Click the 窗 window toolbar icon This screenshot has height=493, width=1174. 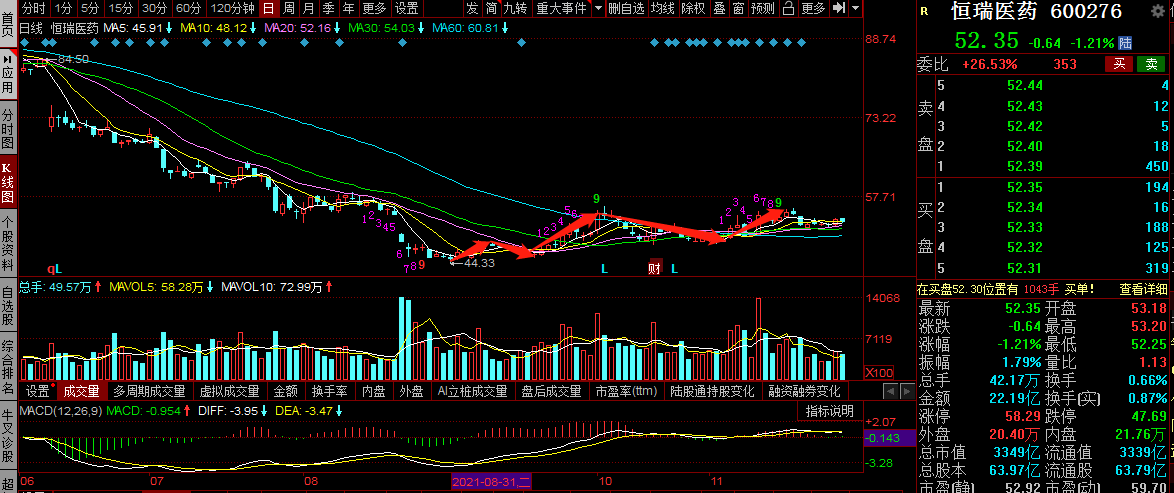(738, 8)
